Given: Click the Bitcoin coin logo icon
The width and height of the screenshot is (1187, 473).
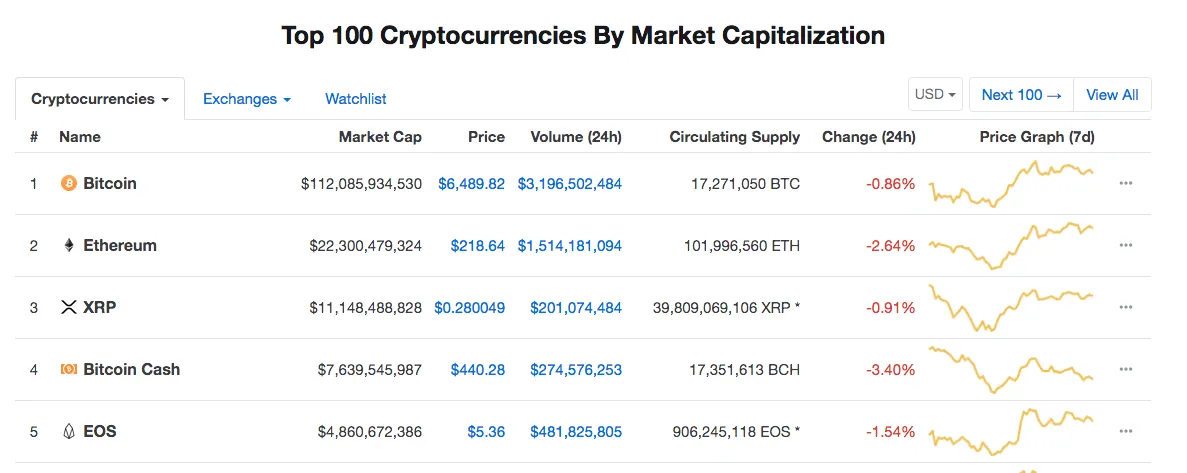Looking at the screenshot, I should click(x=69, y=183).
